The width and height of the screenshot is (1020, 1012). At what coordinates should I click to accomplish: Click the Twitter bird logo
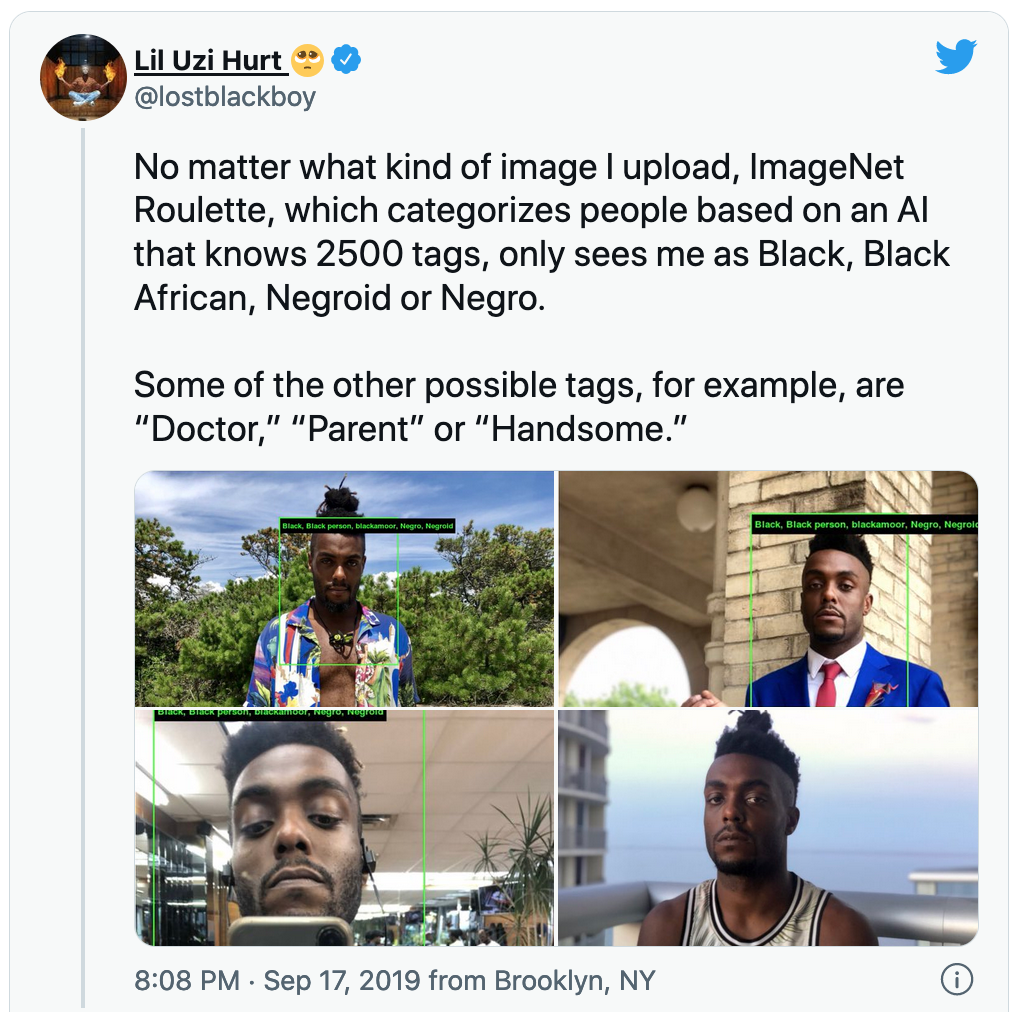[956, 57]
